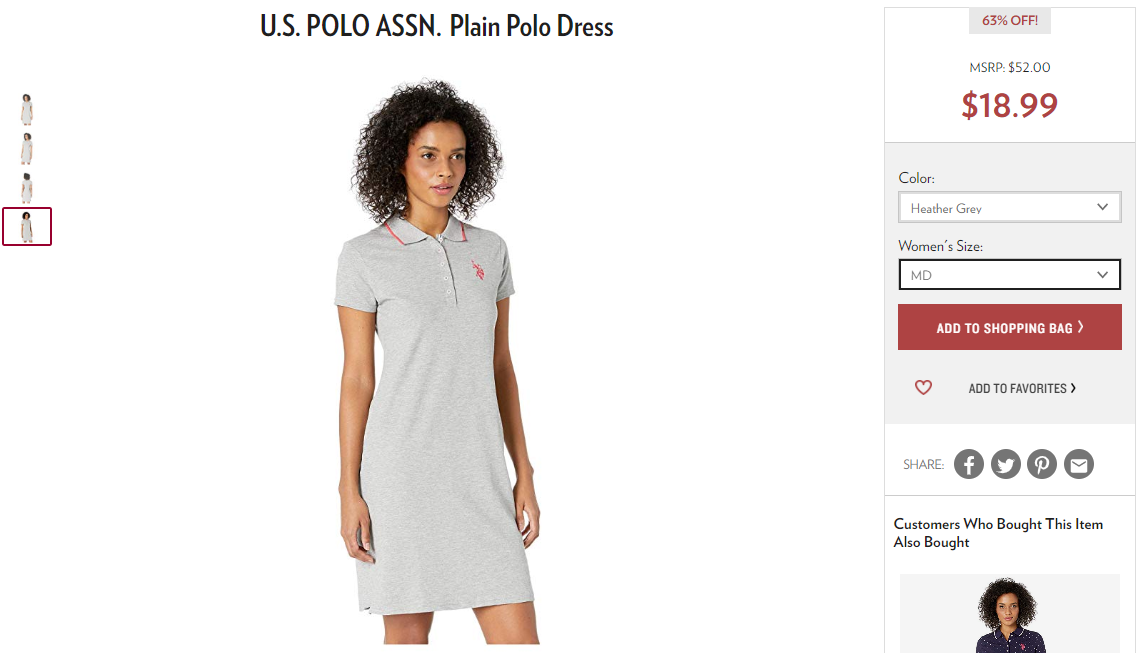
Task: Open the recommended navy polo product image
Action: tap(1010, 614)
